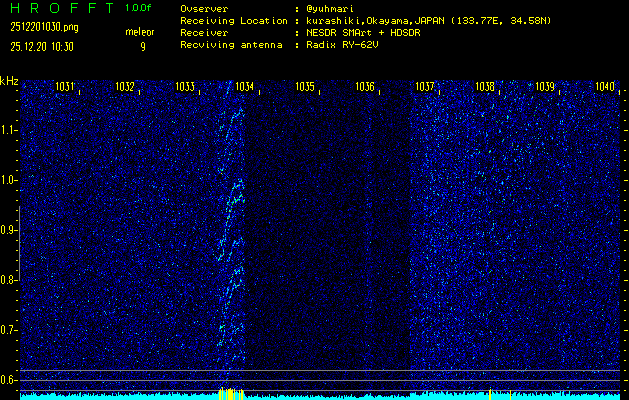Select the NESDR SMArt + HDSDR value

pyautogui.click(x=363, y=33)
